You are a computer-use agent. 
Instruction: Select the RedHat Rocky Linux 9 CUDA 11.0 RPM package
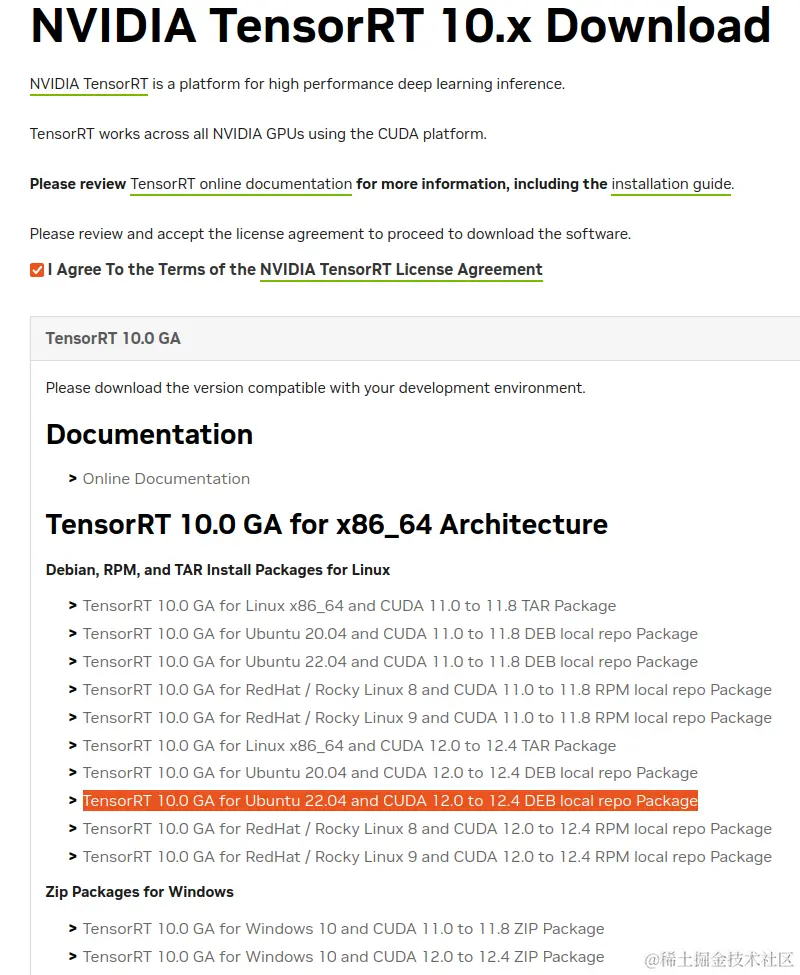pos(427,717)
